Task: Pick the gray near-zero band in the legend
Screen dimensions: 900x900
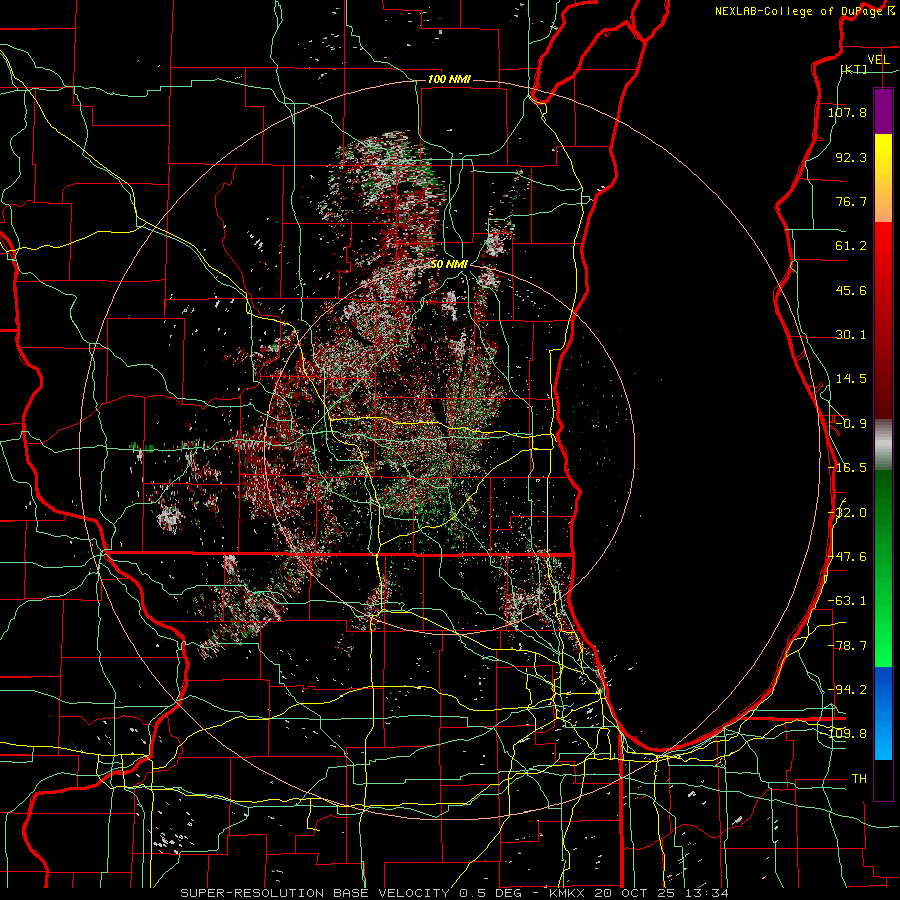Action: point(883,445)
